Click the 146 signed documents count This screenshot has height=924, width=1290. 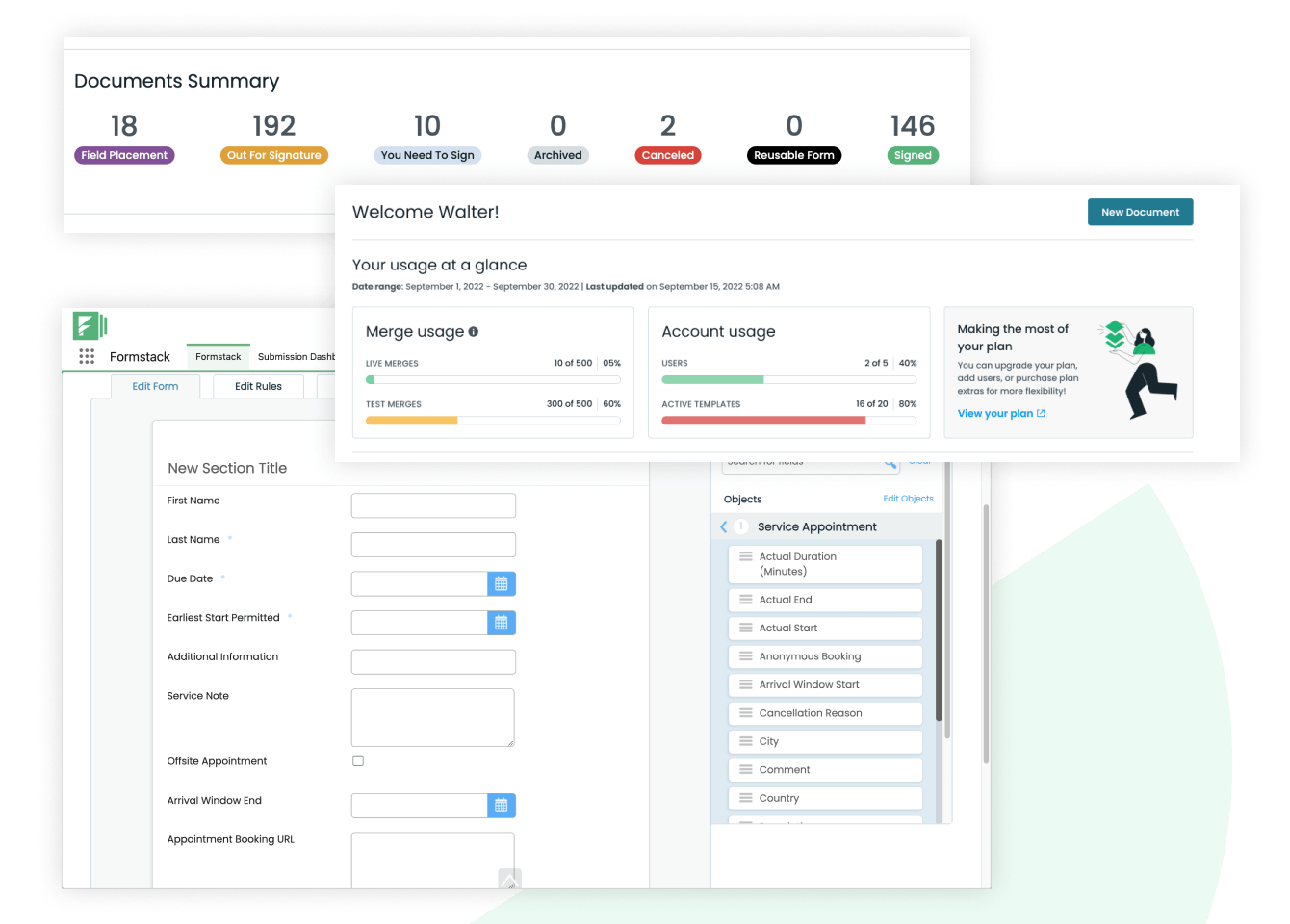tap(913, 125)
